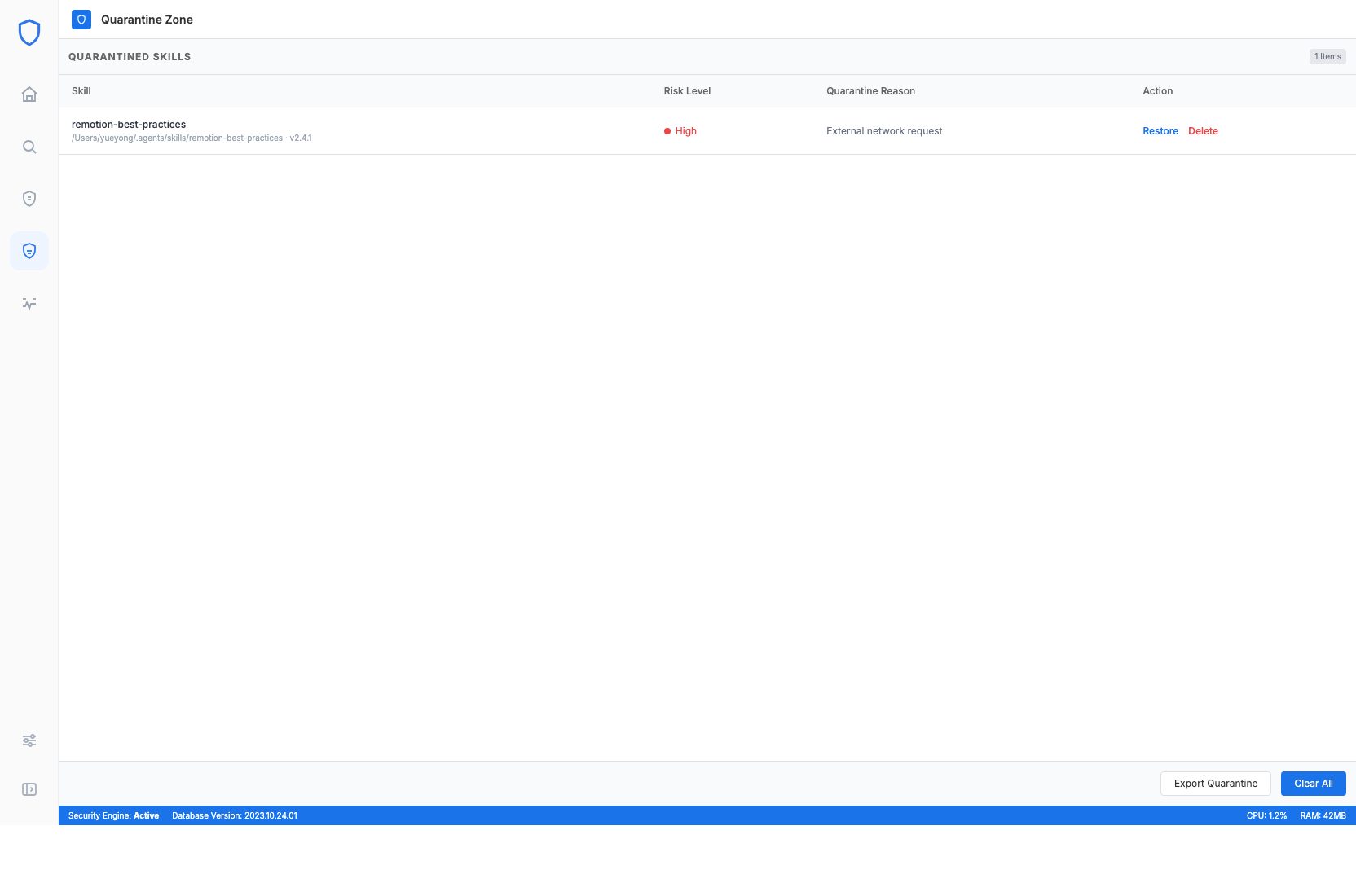Viewport: 1356px width, 896px height.
Task: Open the Settings sliders icon in sidebar
Action: (29, 740)
